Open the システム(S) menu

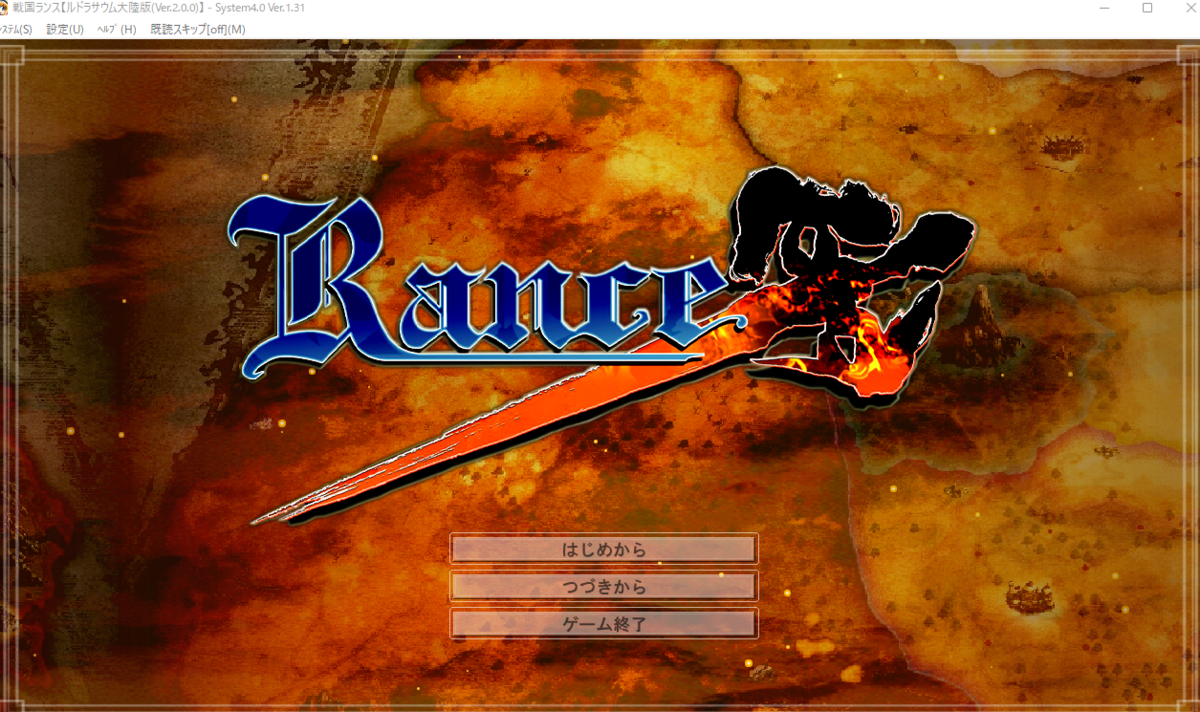(15, 29)
